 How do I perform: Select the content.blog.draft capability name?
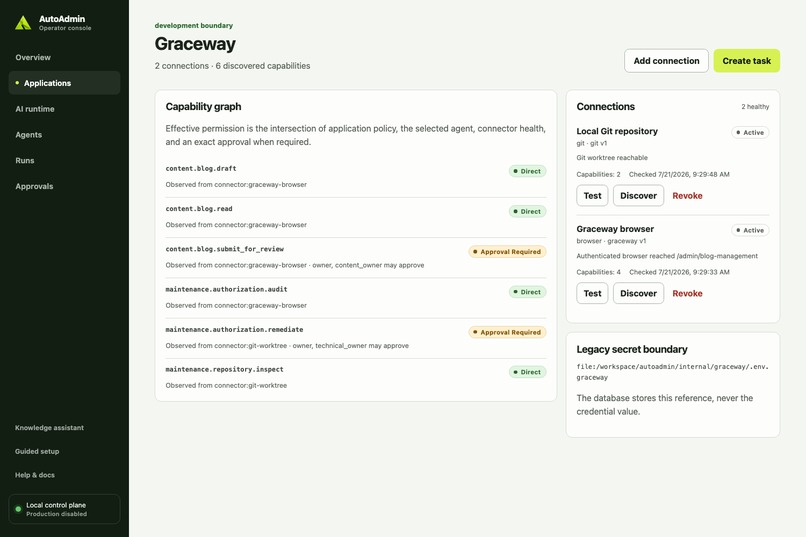[x=201, y=169]
